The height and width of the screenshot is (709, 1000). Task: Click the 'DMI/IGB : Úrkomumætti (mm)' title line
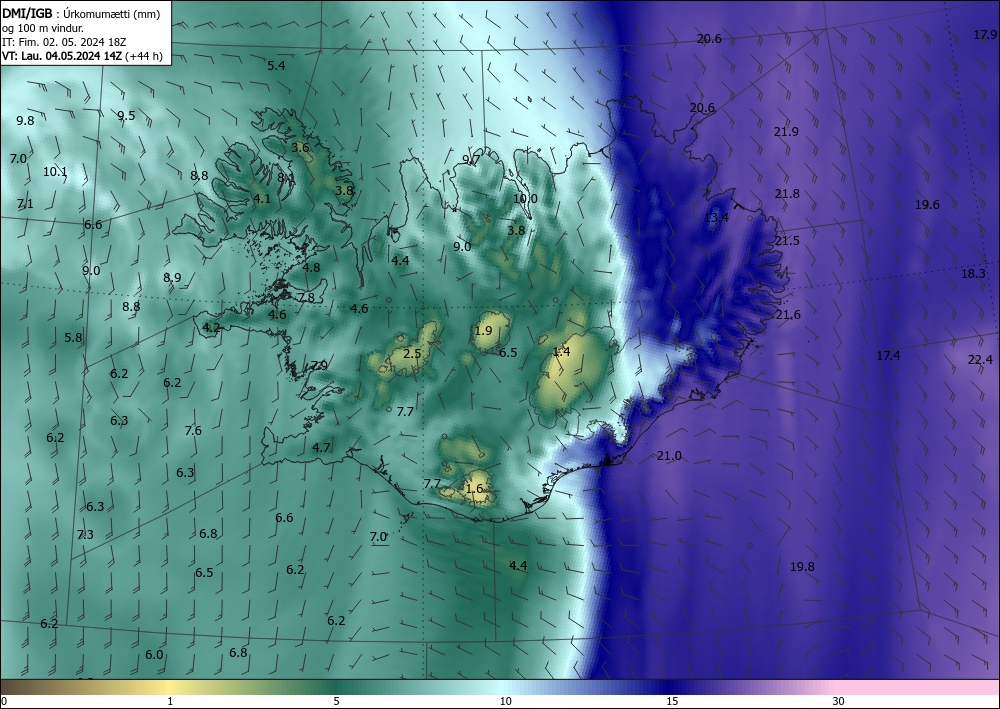81,14
